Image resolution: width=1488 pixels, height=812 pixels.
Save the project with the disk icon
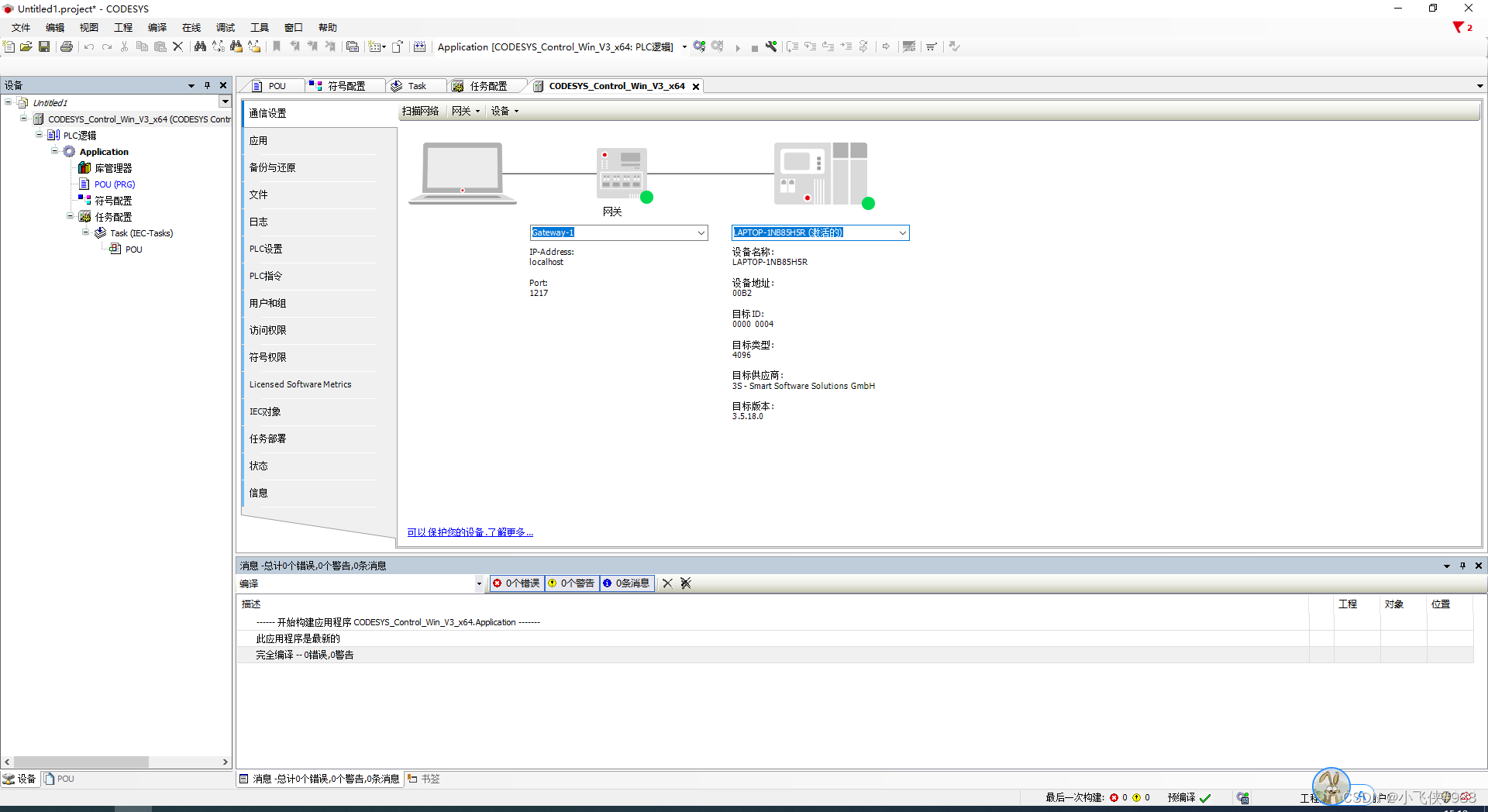44,46
